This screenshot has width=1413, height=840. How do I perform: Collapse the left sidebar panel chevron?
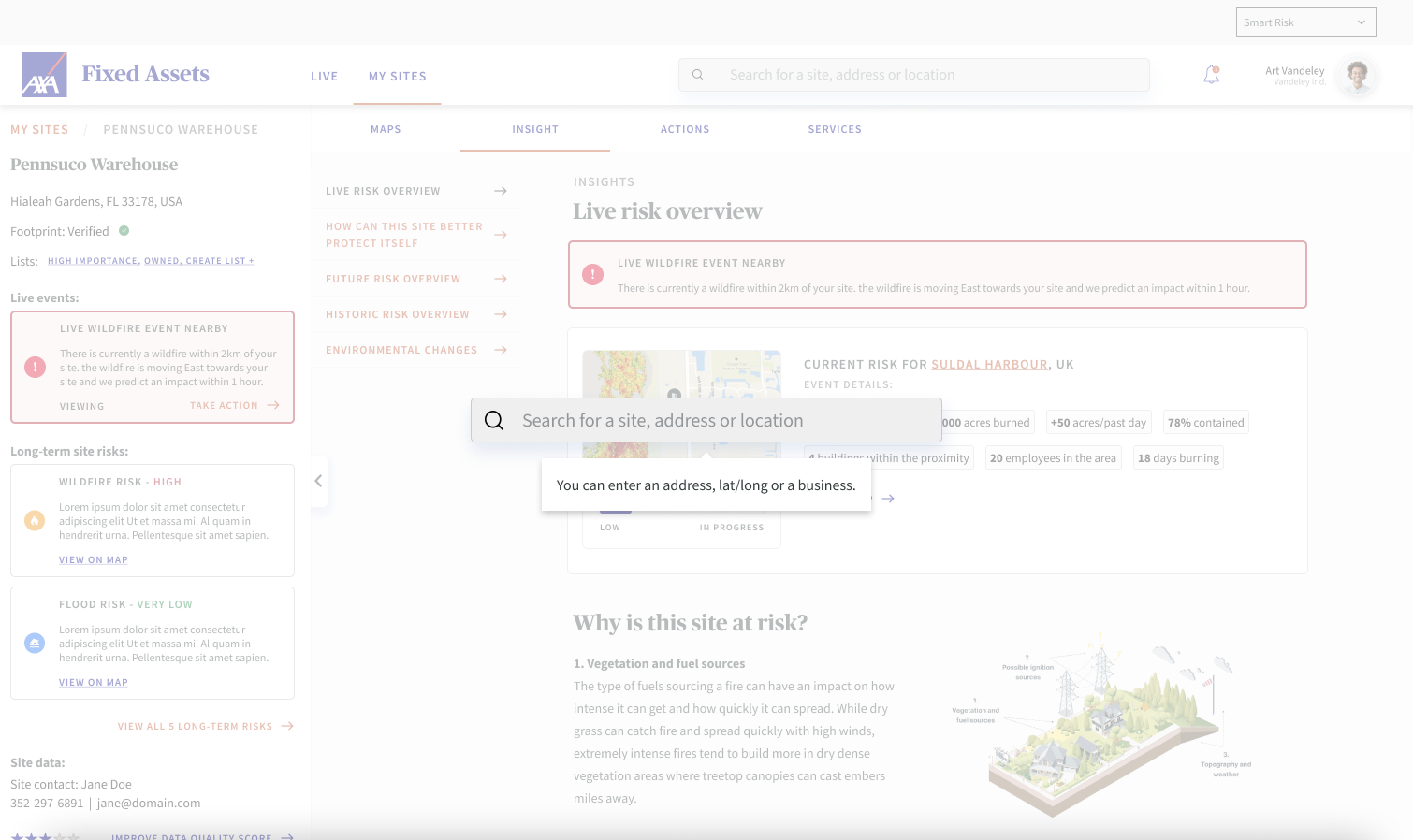coord(318,481)
